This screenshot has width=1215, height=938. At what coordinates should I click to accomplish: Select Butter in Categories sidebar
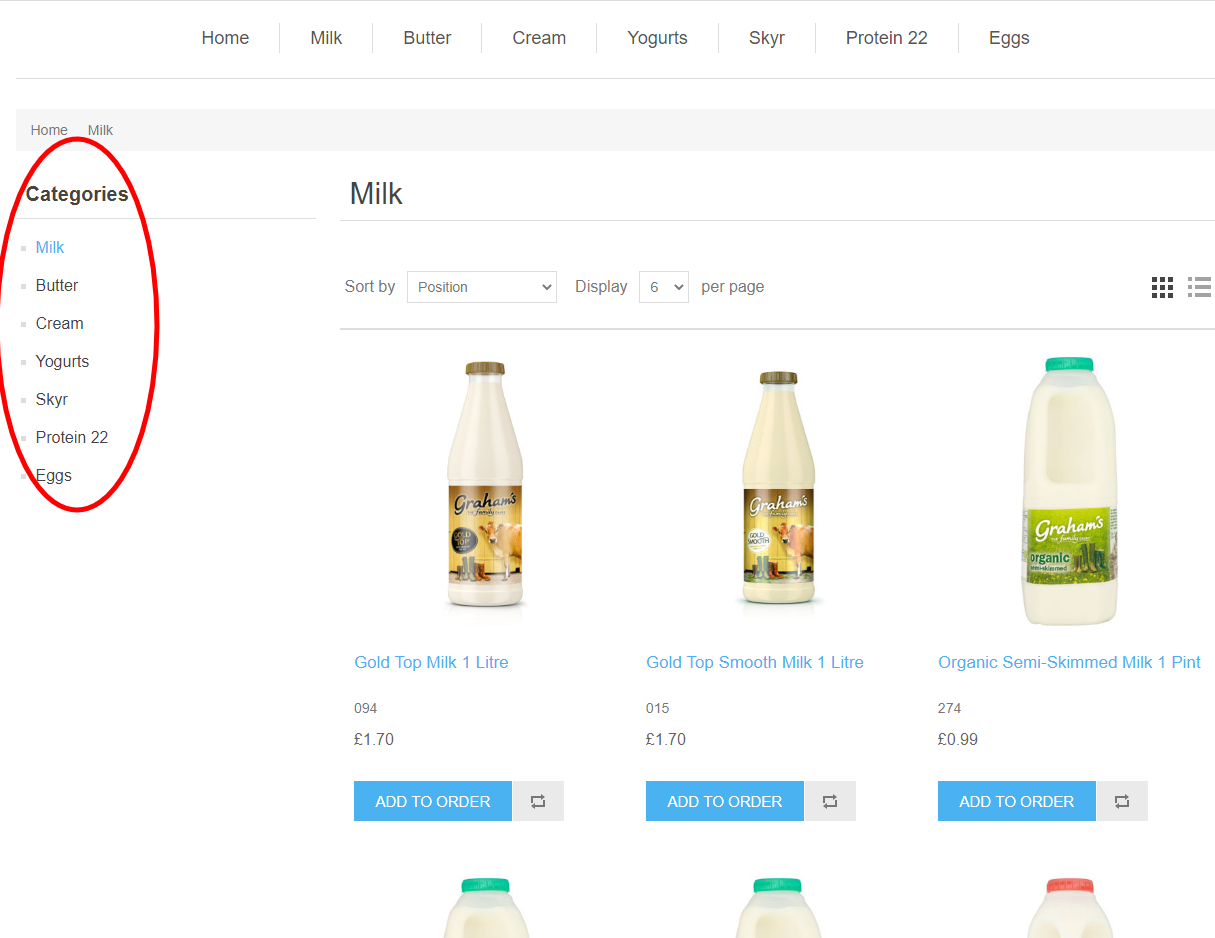(57, 285)
